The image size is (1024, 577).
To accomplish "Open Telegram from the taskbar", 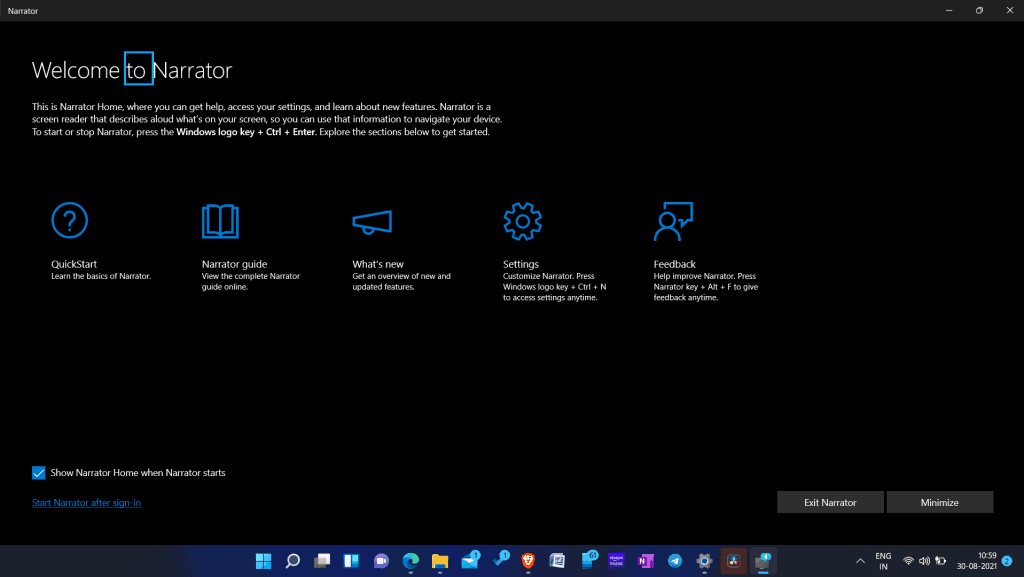I will [673, 561].
